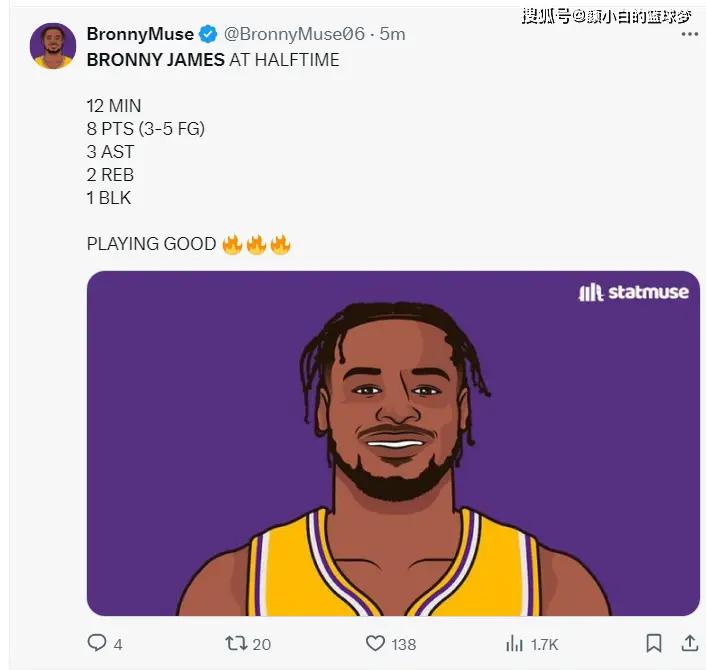706x670 pixels.
Task: Click the BronnyMuse profile avatar
Action: 53,46
